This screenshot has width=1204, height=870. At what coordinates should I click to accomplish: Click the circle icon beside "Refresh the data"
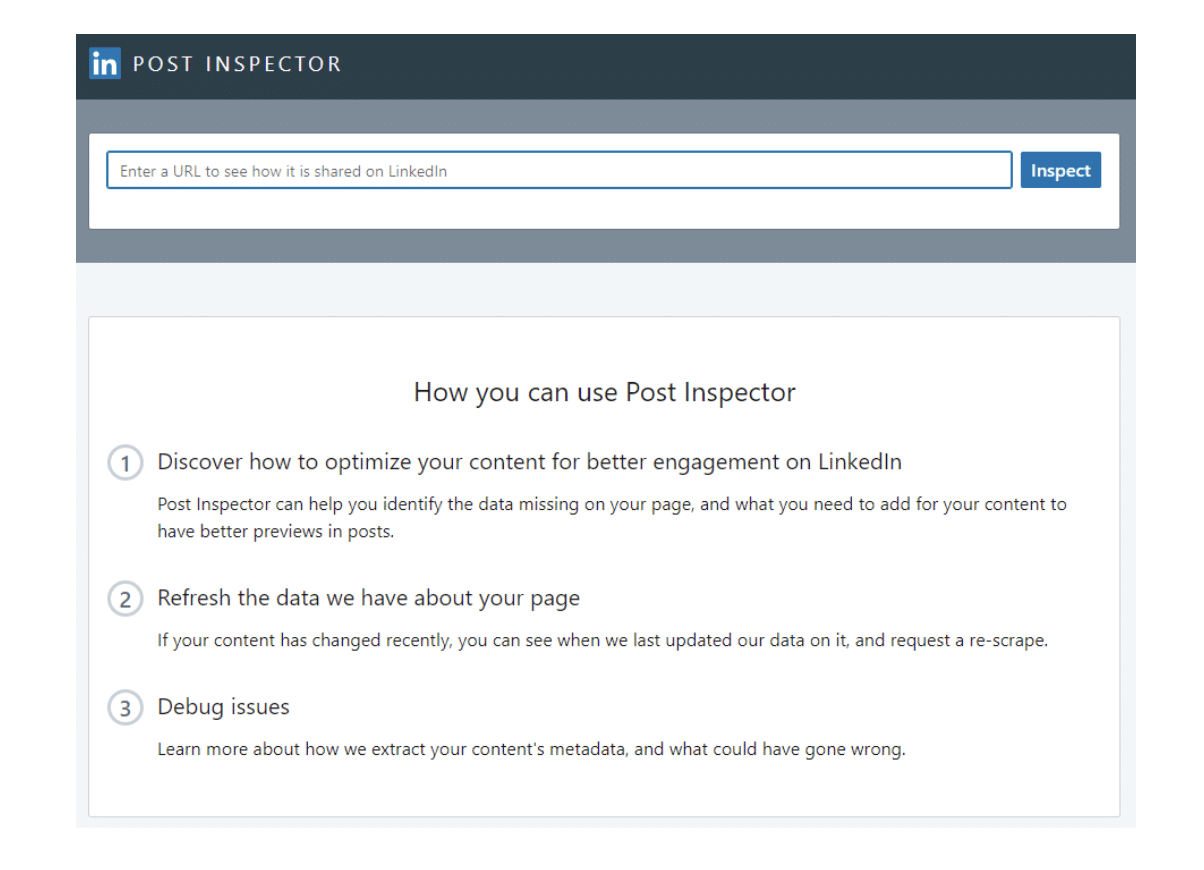[x=125, y=599]
